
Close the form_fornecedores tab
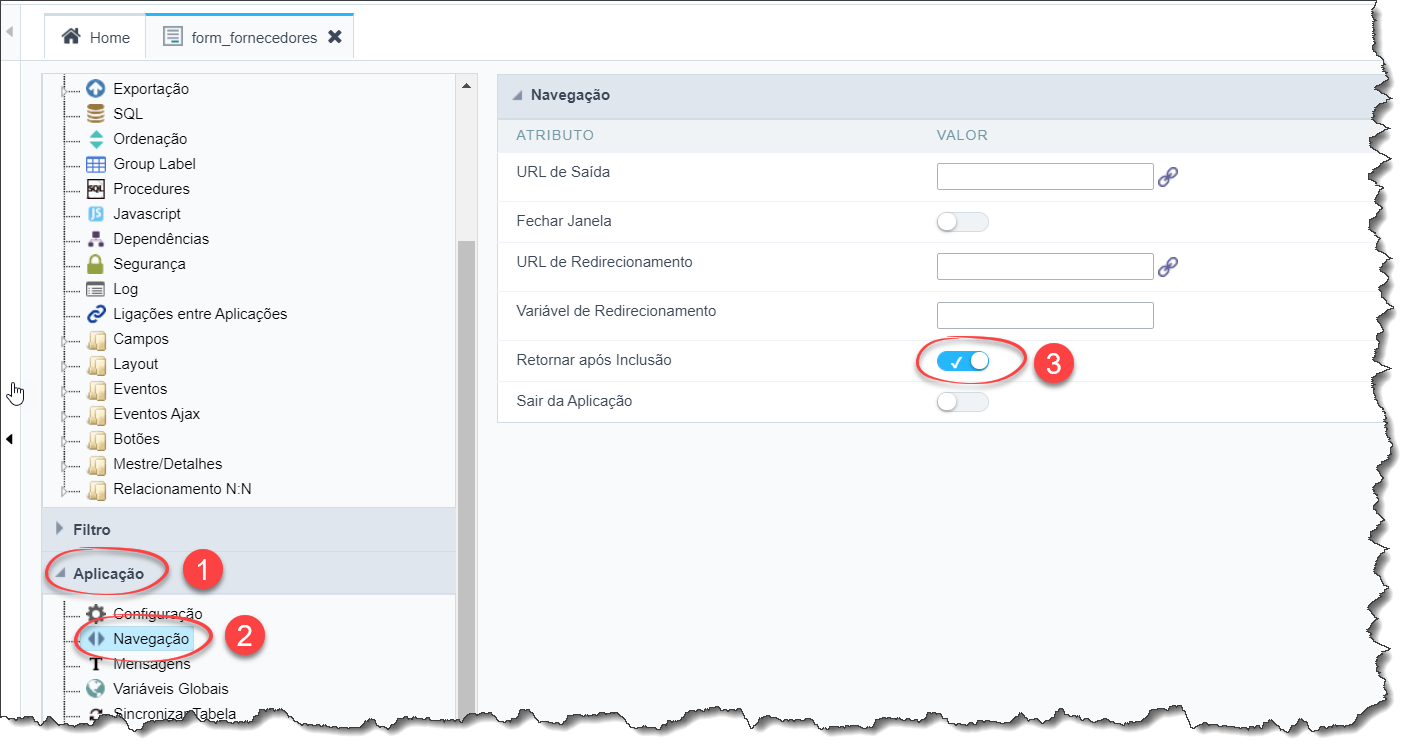(336, 37)
